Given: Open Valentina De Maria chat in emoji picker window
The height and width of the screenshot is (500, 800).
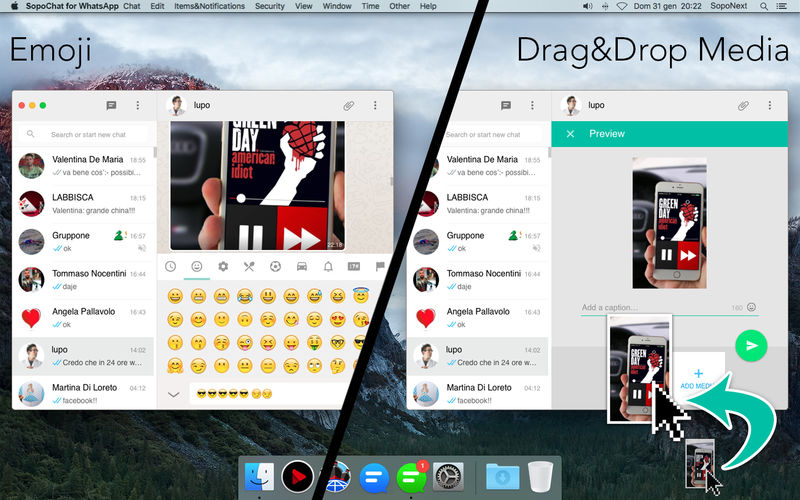Looking at the screenshot, I should [x=83, y=166].
